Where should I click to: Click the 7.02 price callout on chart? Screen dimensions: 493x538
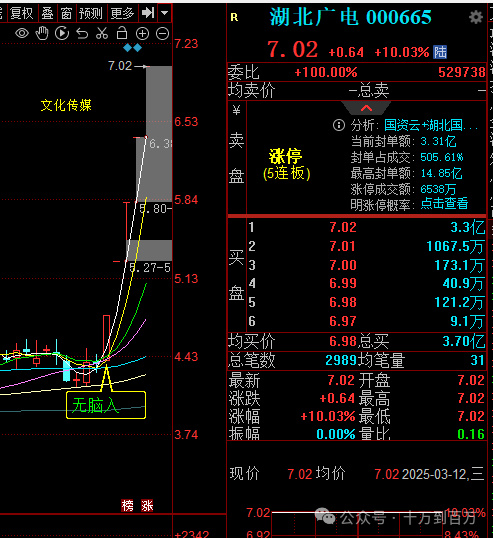point(120,66)
